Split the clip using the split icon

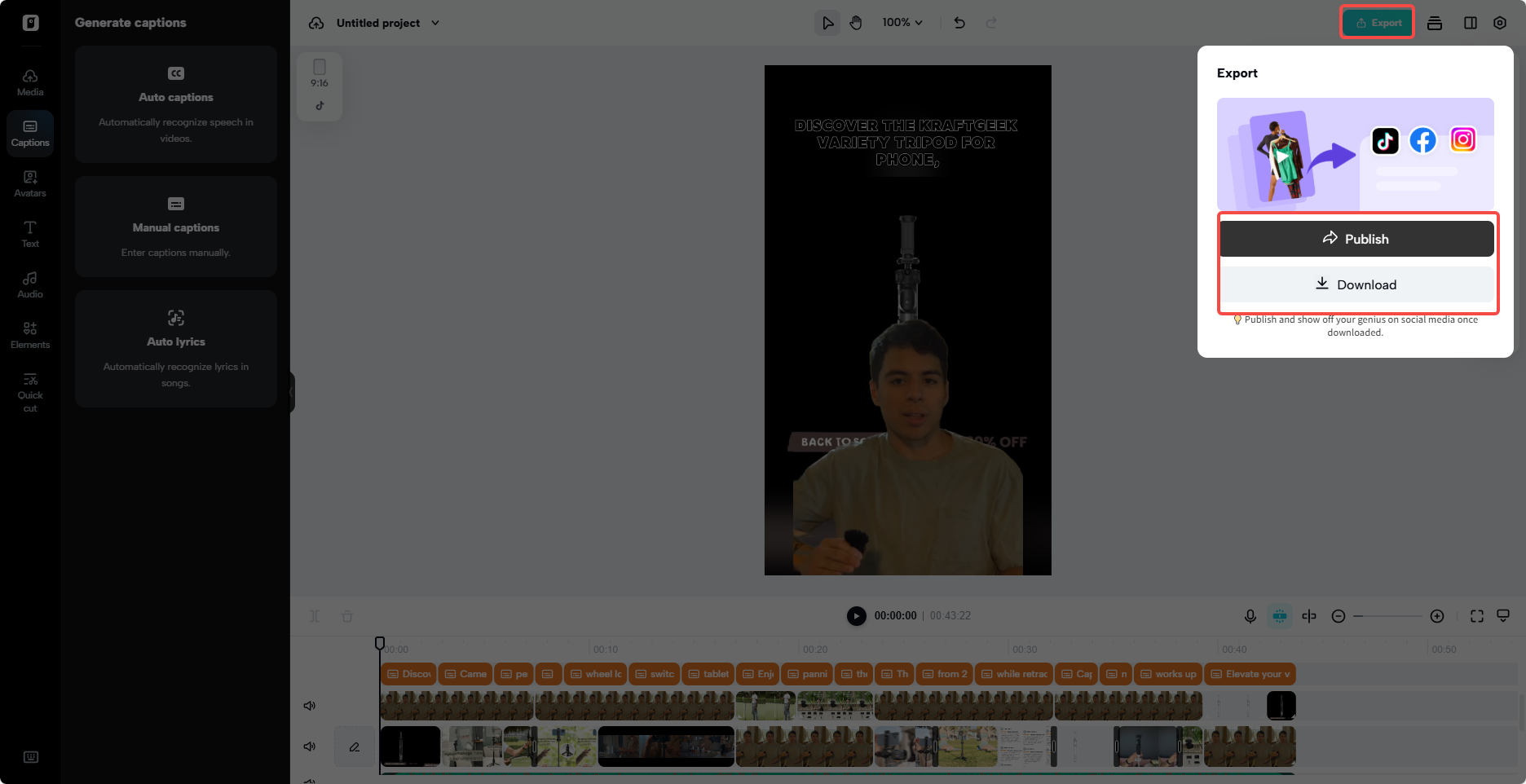click(x=1310, y=616)
